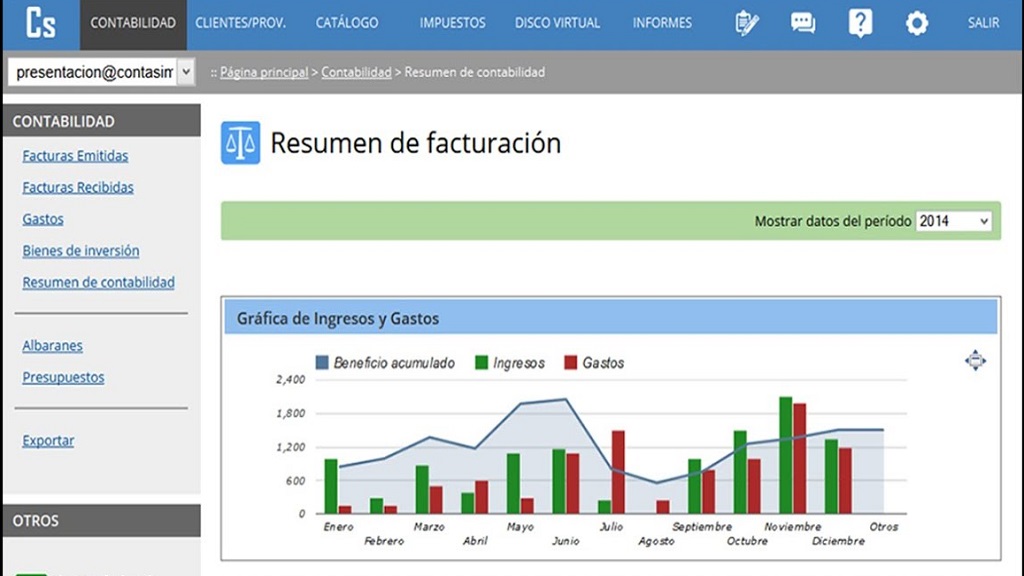
Task: Go to Facturas Emitidas link
Action: [x=75, y=156]
